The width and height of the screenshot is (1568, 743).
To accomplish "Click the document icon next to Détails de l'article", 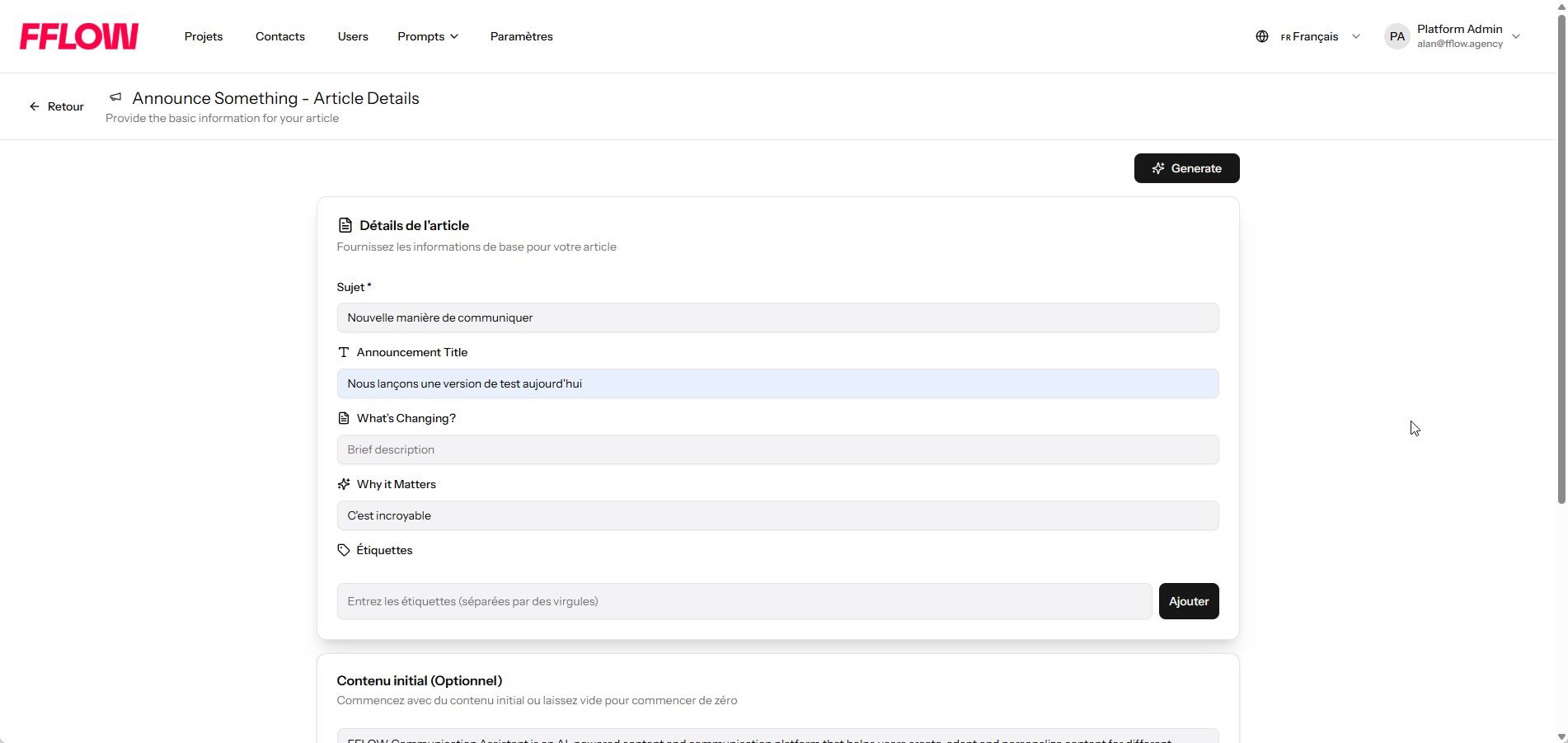I will (345, 225).
